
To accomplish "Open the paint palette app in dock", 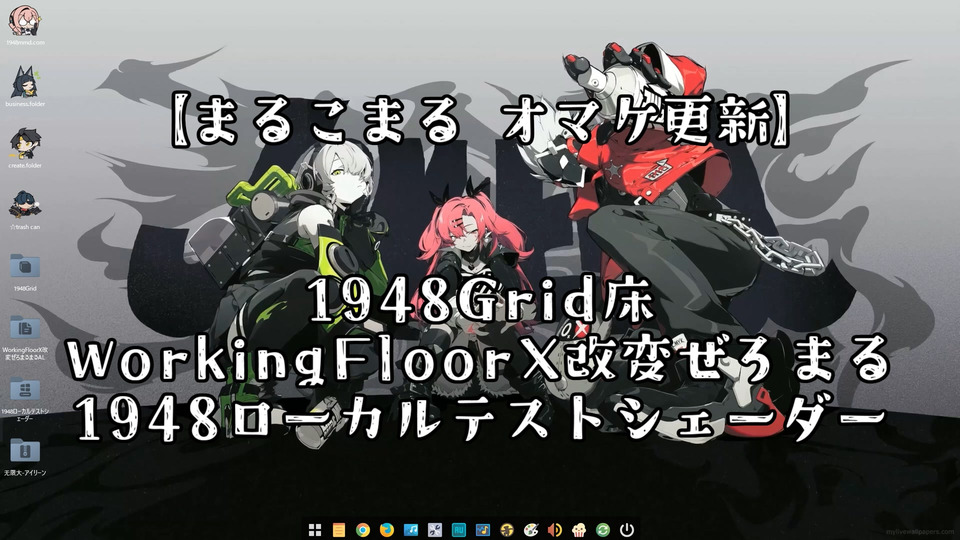I will 530,530.
